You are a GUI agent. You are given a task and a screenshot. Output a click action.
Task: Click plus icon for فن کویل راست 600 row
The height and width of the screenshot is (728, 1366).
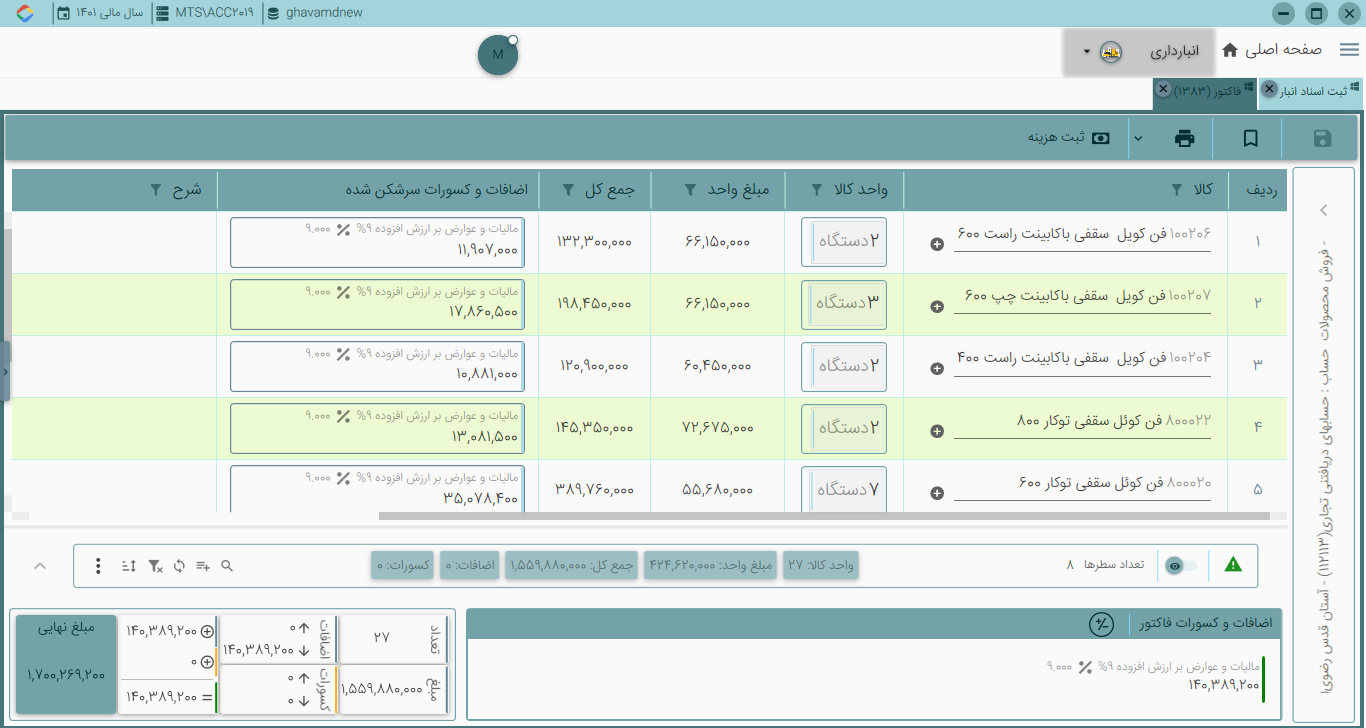pyautogui.click(x=937, y=244)
